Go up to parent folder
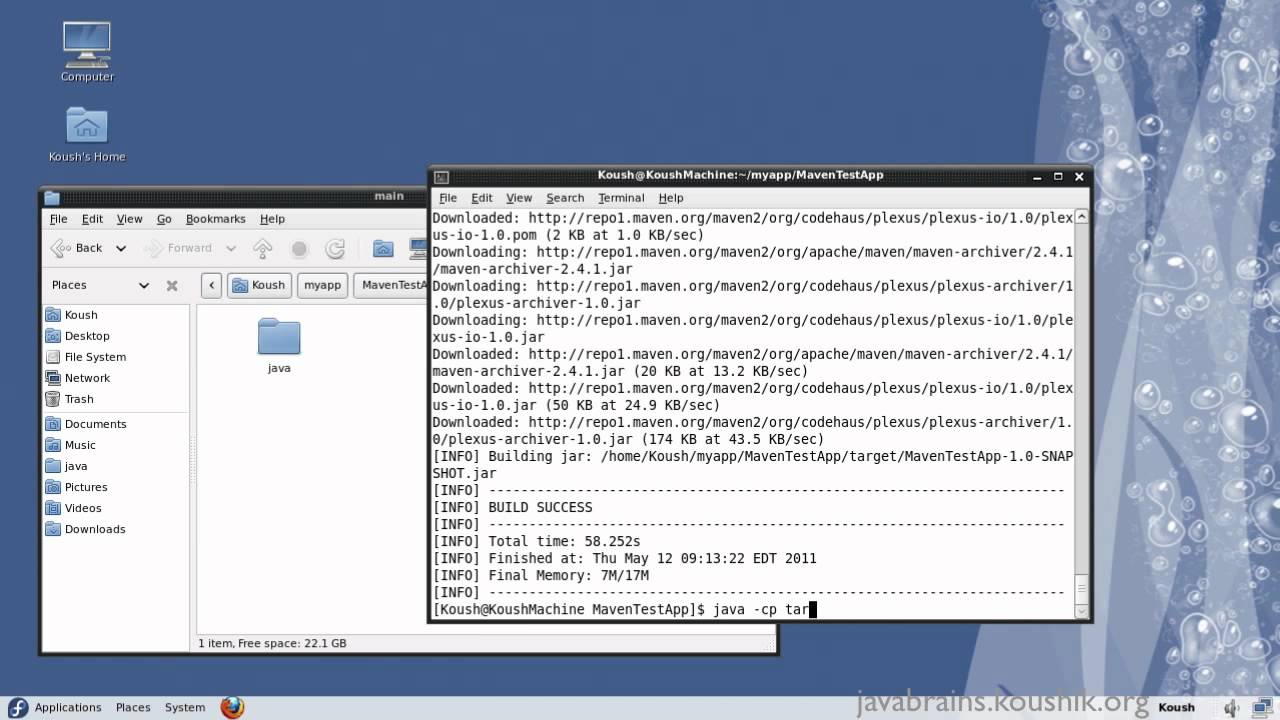Viewport: 1280px width, 720px height. [x=263, y=248]
